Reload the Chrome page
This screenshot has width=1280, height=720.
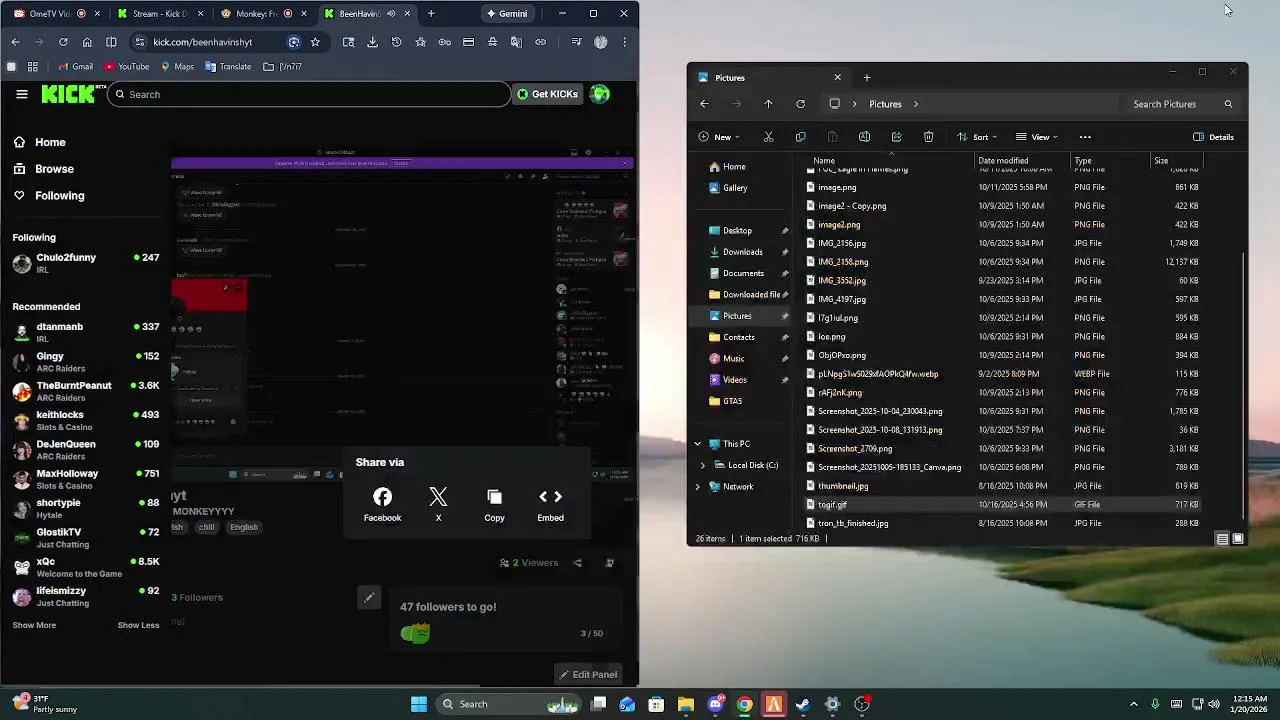[63, 42]
